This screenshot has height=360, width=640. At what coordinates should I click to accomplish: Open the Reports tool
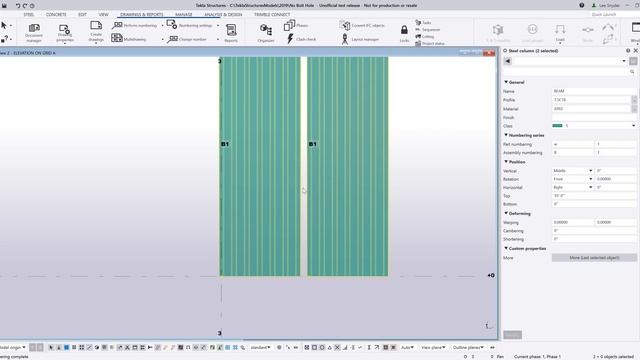pos(231,33)
